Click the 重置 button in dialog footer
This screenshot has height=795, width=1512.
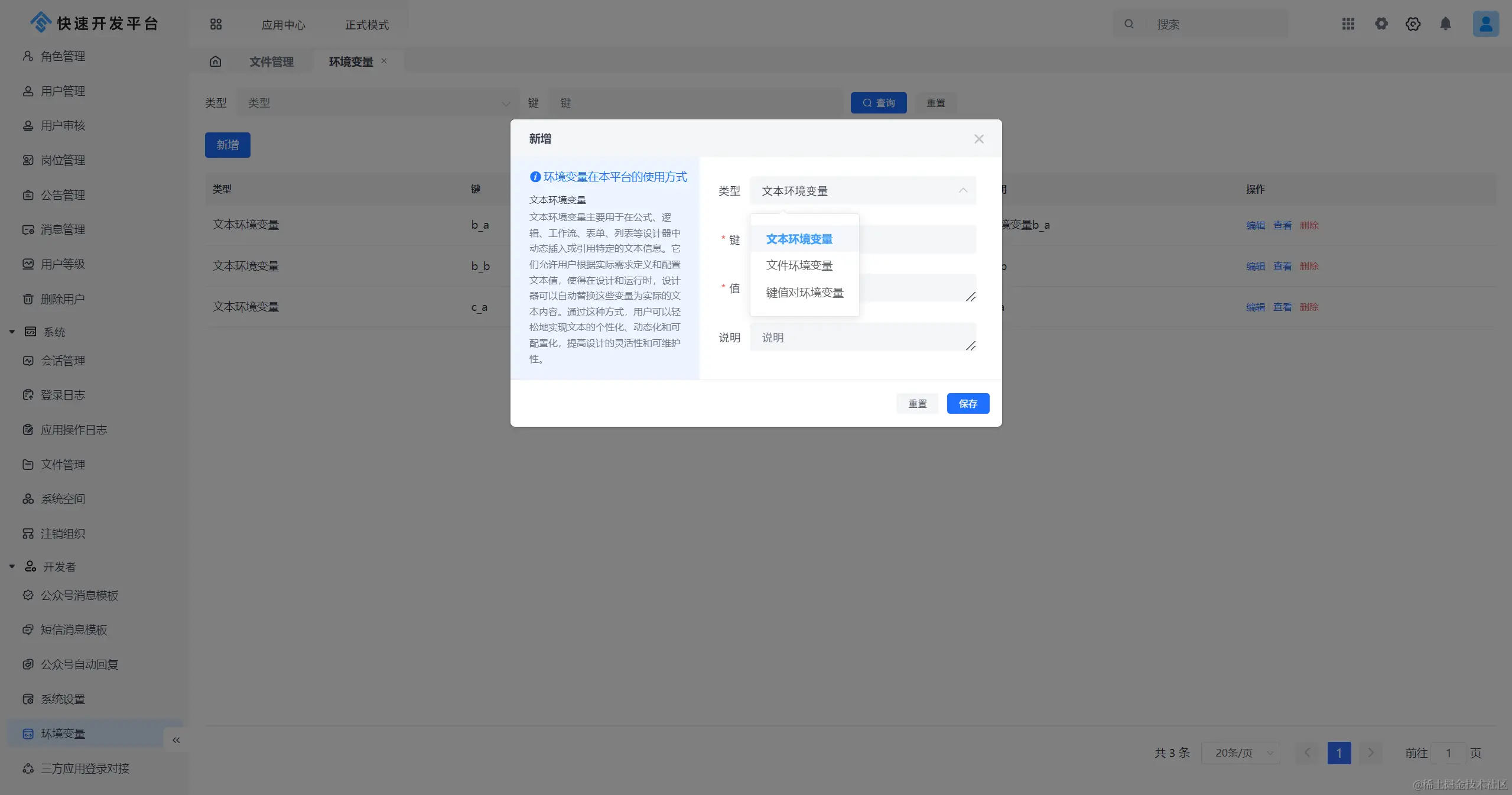[917, 404]
